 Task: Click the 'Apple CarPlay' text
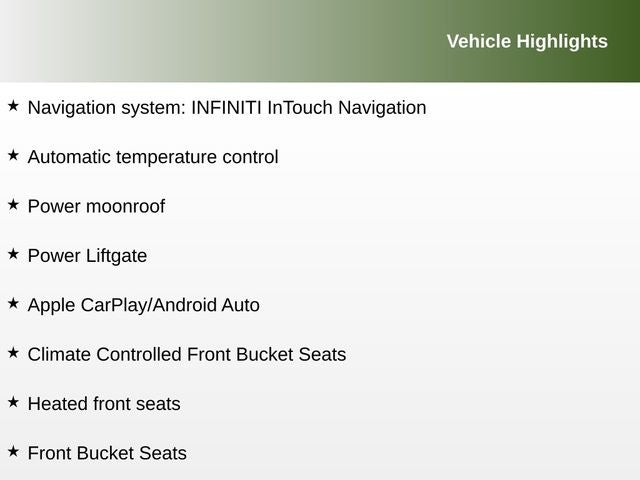pos(87,305)
